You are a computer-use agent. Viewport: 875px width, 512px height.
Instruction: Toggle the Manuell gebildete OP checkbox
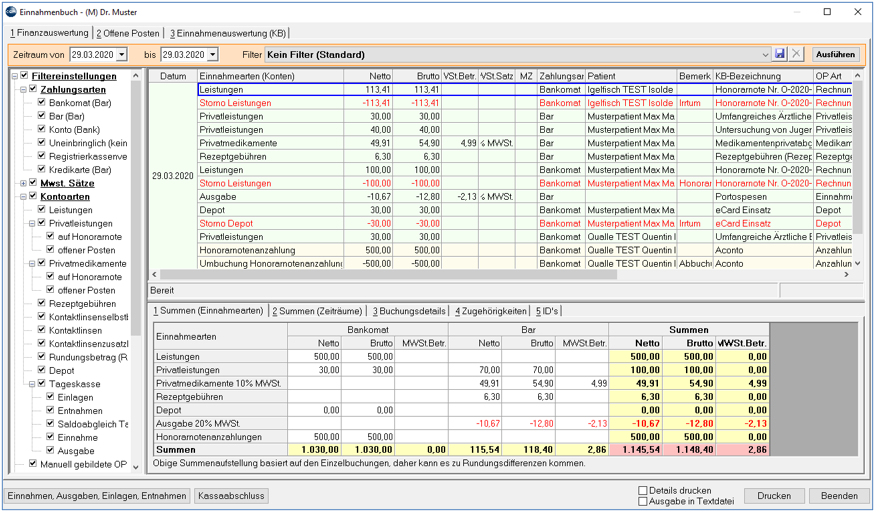(x=33, y=464)
